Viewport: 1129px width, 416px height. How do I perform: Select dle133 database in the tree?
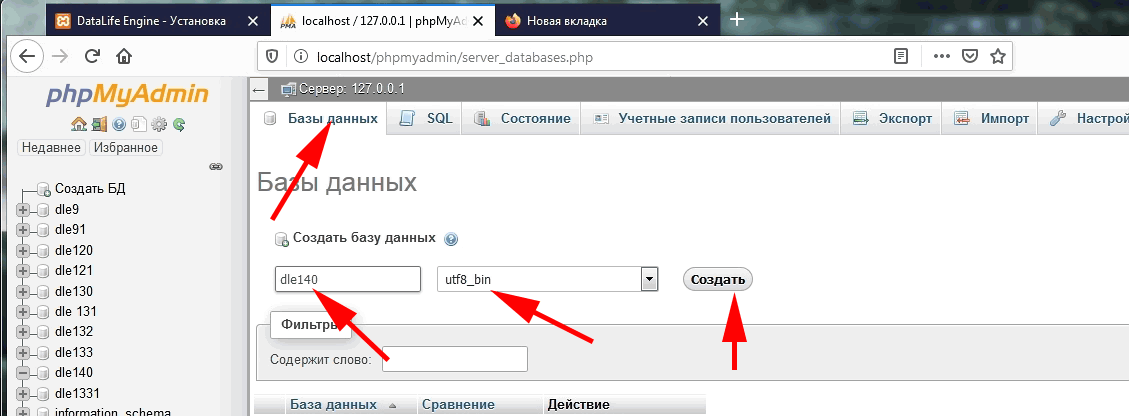[73, 353]
